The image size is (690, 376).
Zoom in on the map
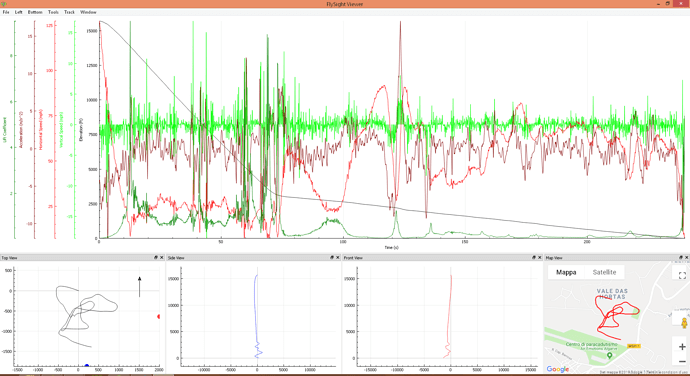click(682, 347)
